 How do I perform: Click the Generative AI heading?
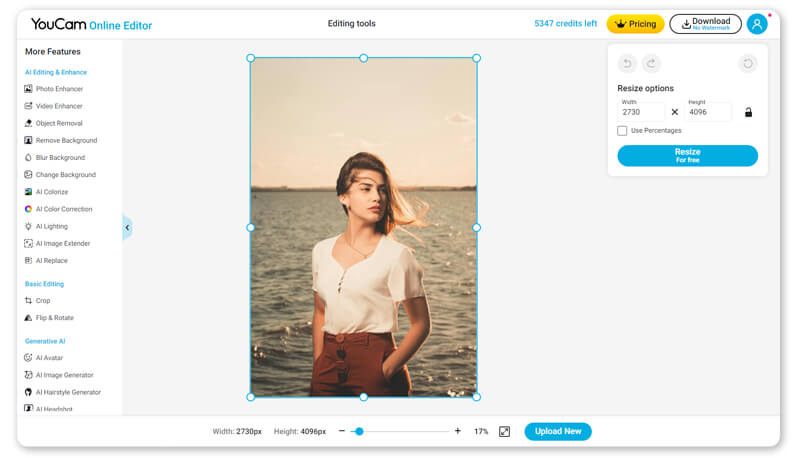45,341
